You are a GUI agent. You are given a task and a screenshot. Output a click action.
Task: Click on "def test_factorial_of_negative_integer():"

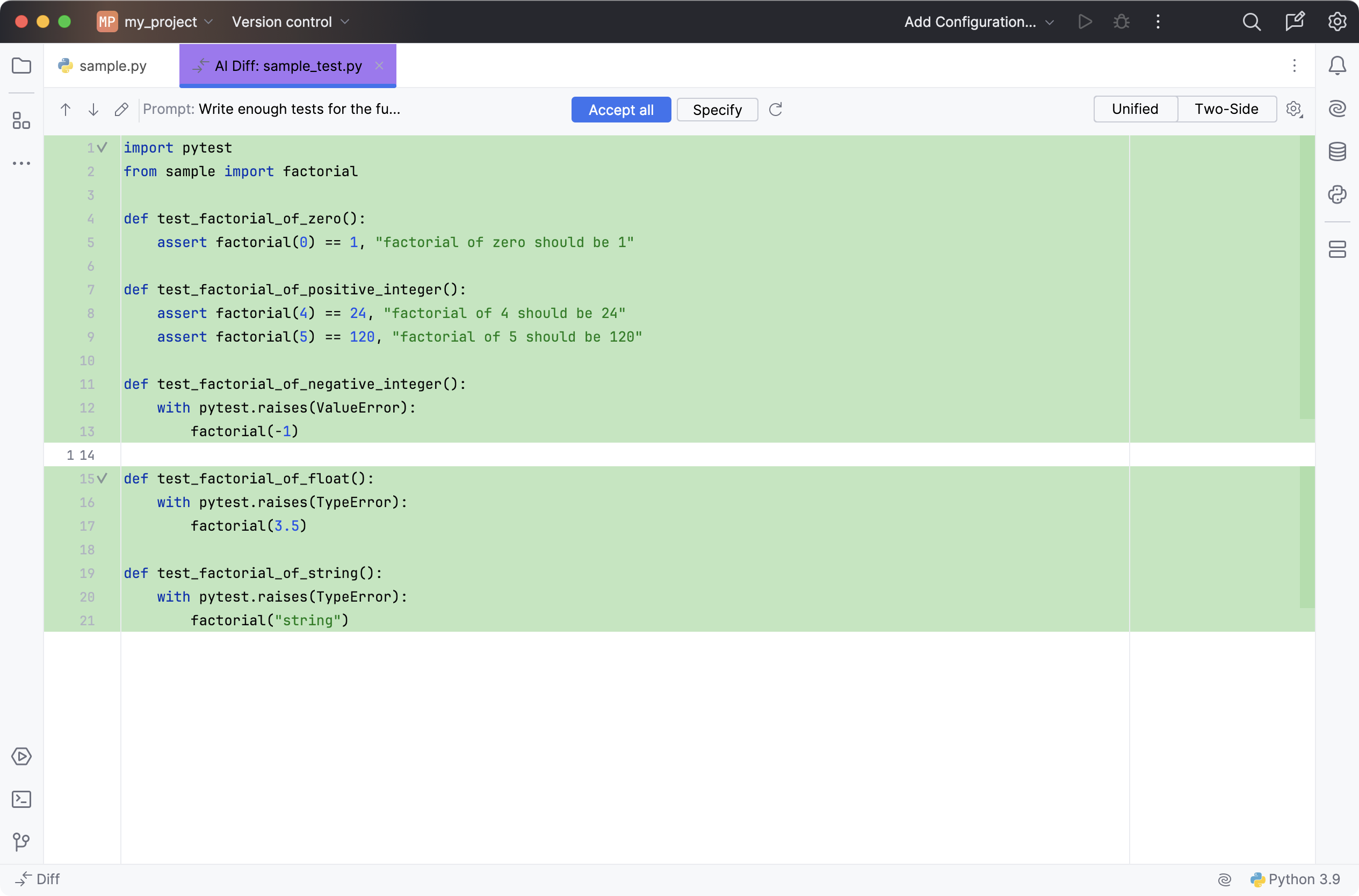coord(295,384)
